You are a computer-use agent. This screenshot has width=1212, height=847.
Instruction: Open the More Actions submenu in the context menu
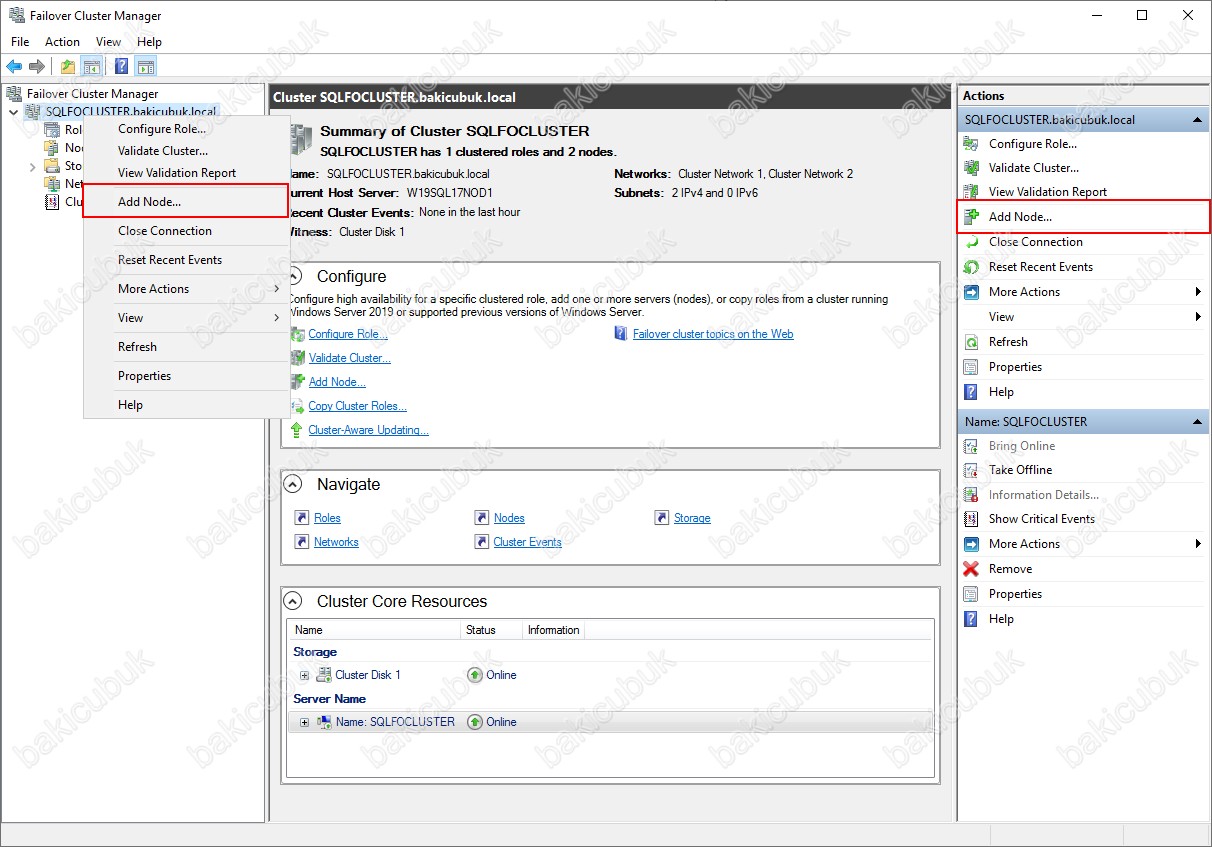(186, 289)
